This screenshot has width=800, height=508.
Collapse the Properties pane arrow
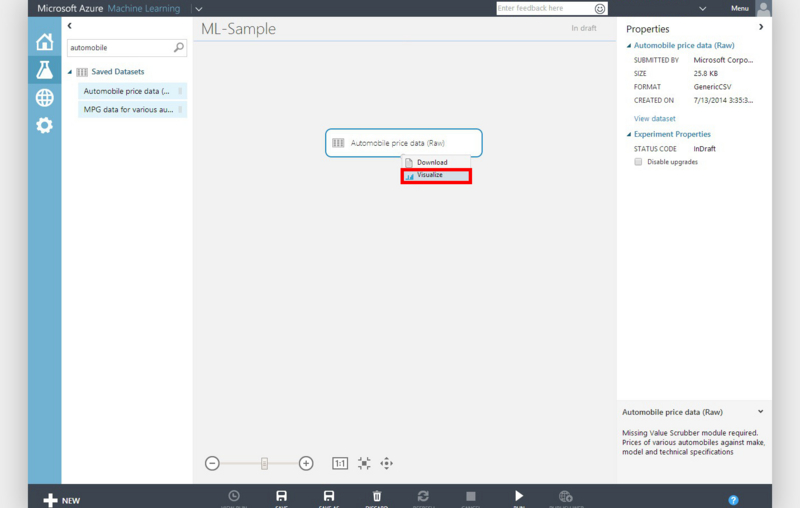(x=761, y=27)
